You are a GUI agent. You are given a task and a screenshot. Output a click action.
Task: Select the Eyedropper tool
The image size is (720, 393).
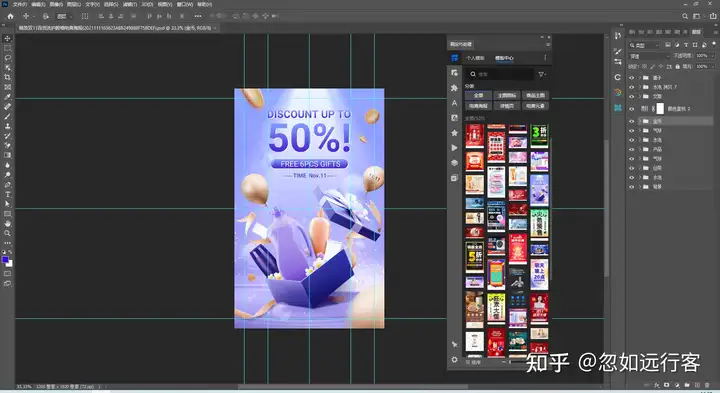pyautogui.click(x=7, y=97)
